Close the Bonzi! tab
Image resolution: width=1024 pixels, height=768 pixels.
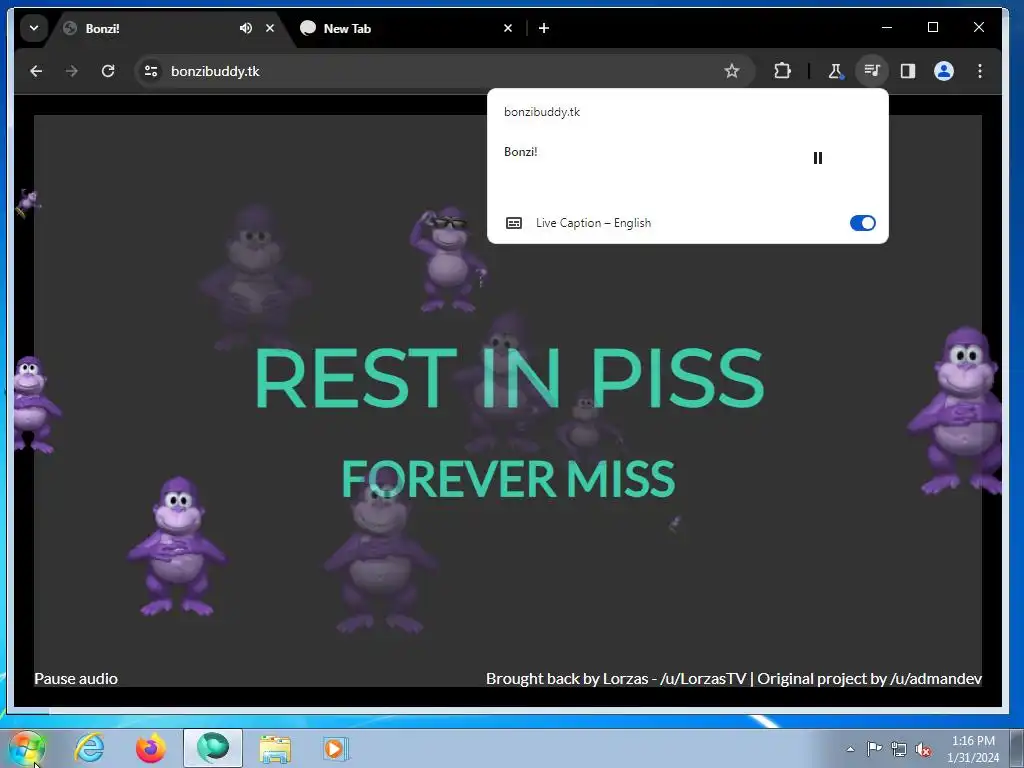(270, 28)
